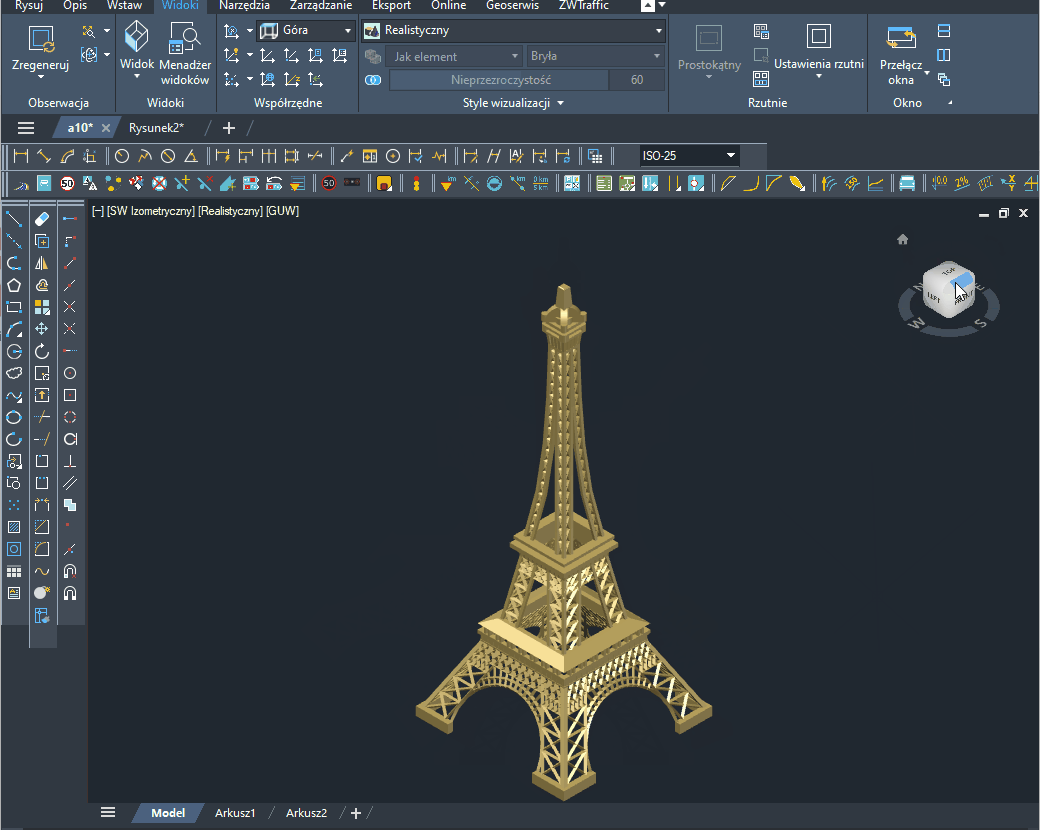The height and width of the screenshot is (830, 1040).
Task: Open the Realistyczny visual style dropdown
Action: 513,31
